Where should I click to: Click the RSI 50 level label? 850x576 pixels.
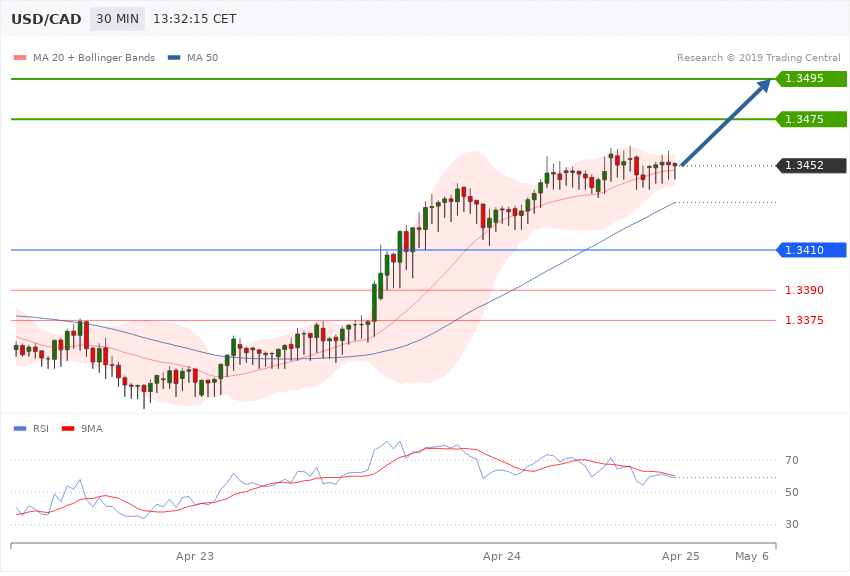(x=792, y=492)
